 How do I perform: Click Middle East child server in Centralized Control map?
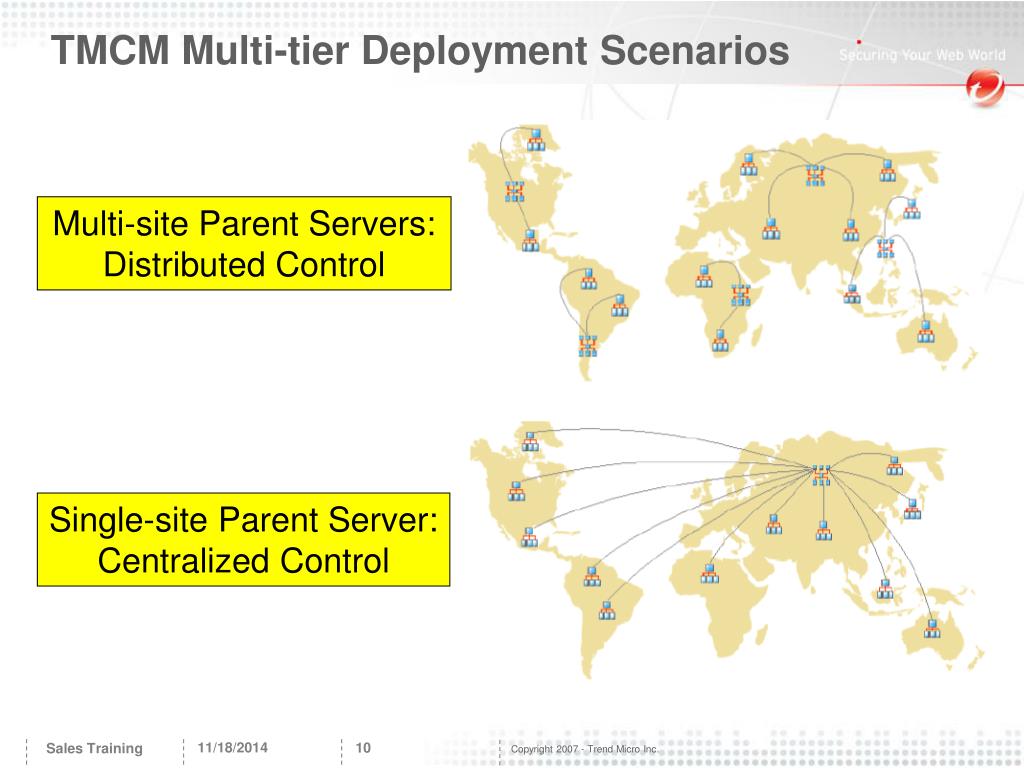(773, 524)
